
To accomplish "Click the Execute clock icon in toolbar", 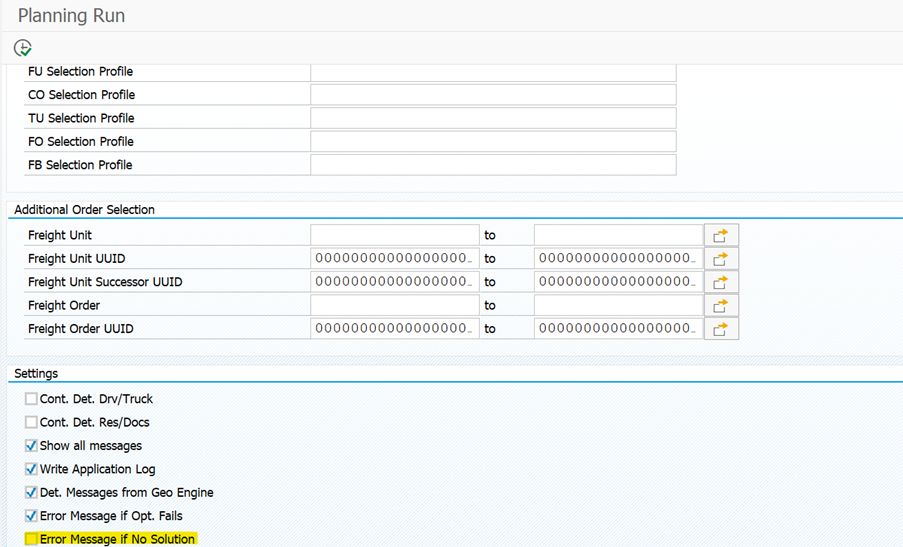I will (x=22, y=48).
